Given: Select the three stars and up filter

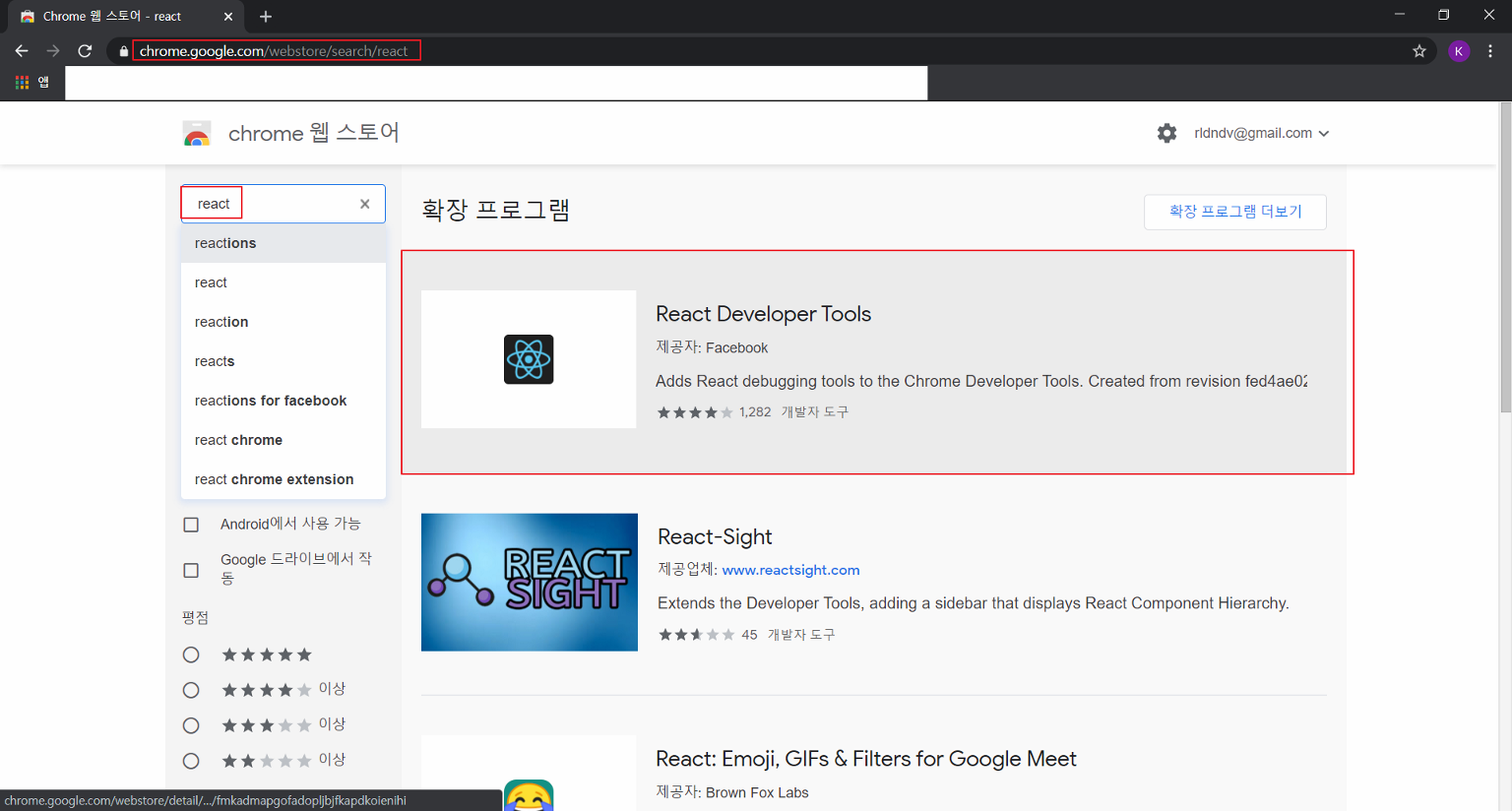Looking at the screenshot, I should 191,725.
